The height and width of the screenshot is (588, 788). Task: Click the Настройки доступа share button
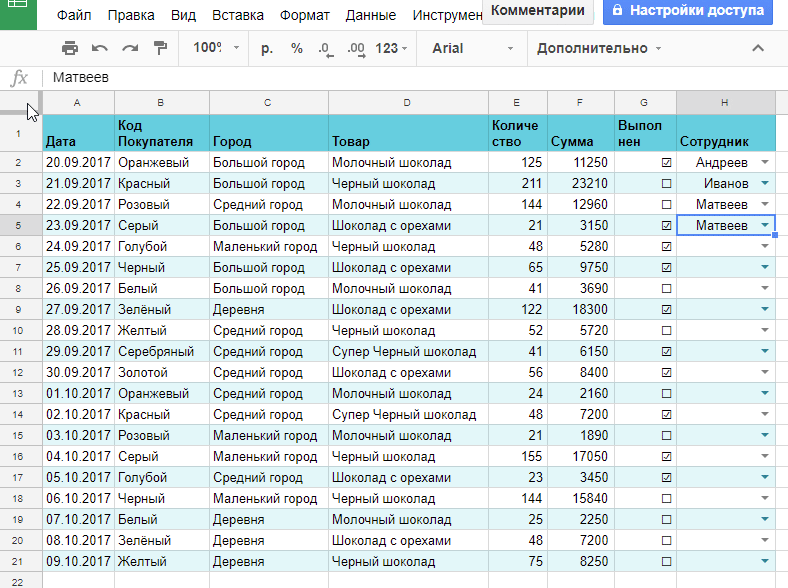click(688, 10)
